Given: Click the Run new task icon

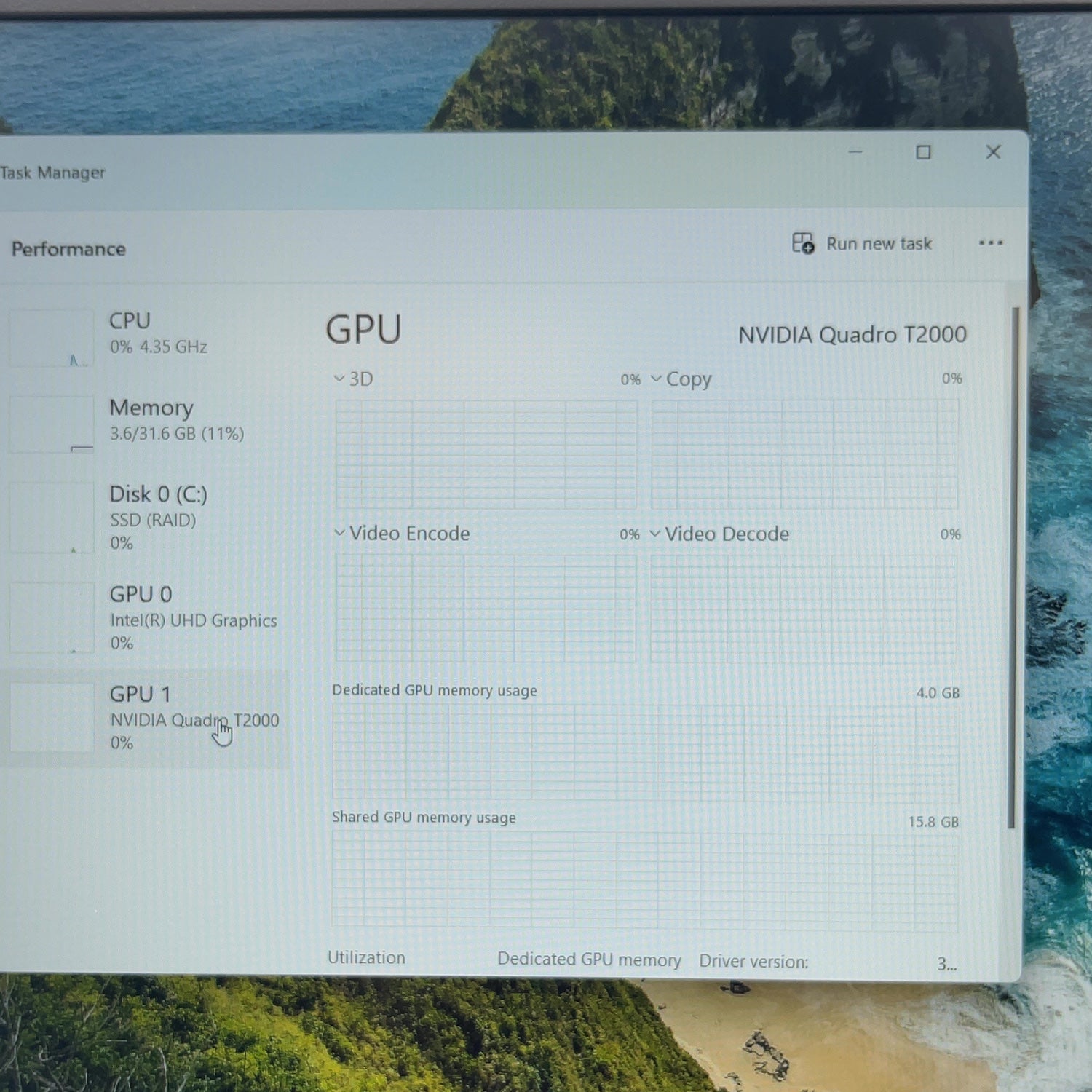Looking at the screenshot, I should coord(803,243).
